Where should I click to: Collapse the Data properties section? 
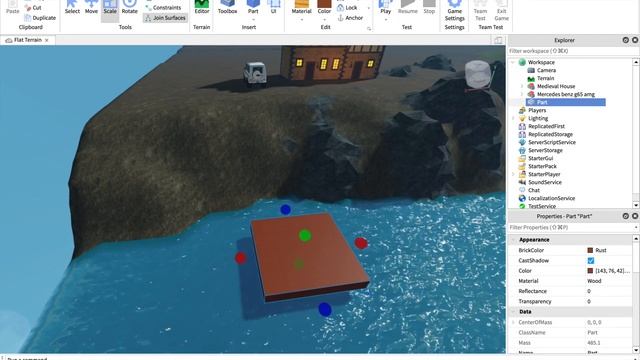[513, 311]
